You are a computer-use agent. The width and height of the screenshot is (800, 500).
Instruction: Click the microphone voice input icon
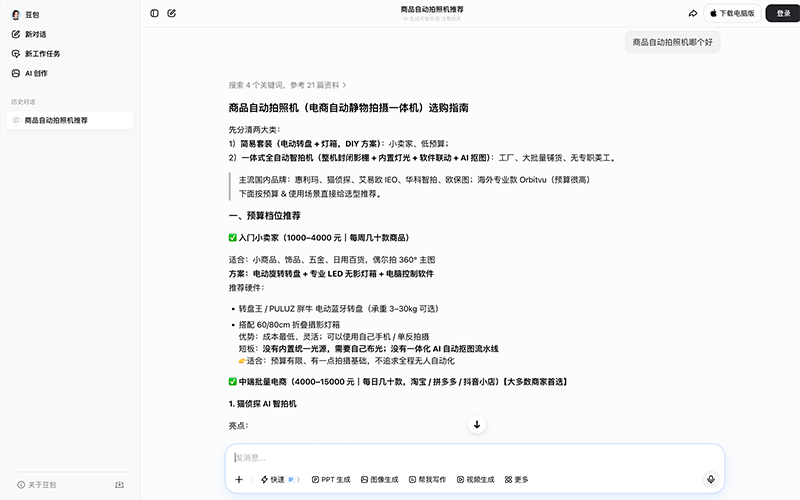tap(710, 479)
